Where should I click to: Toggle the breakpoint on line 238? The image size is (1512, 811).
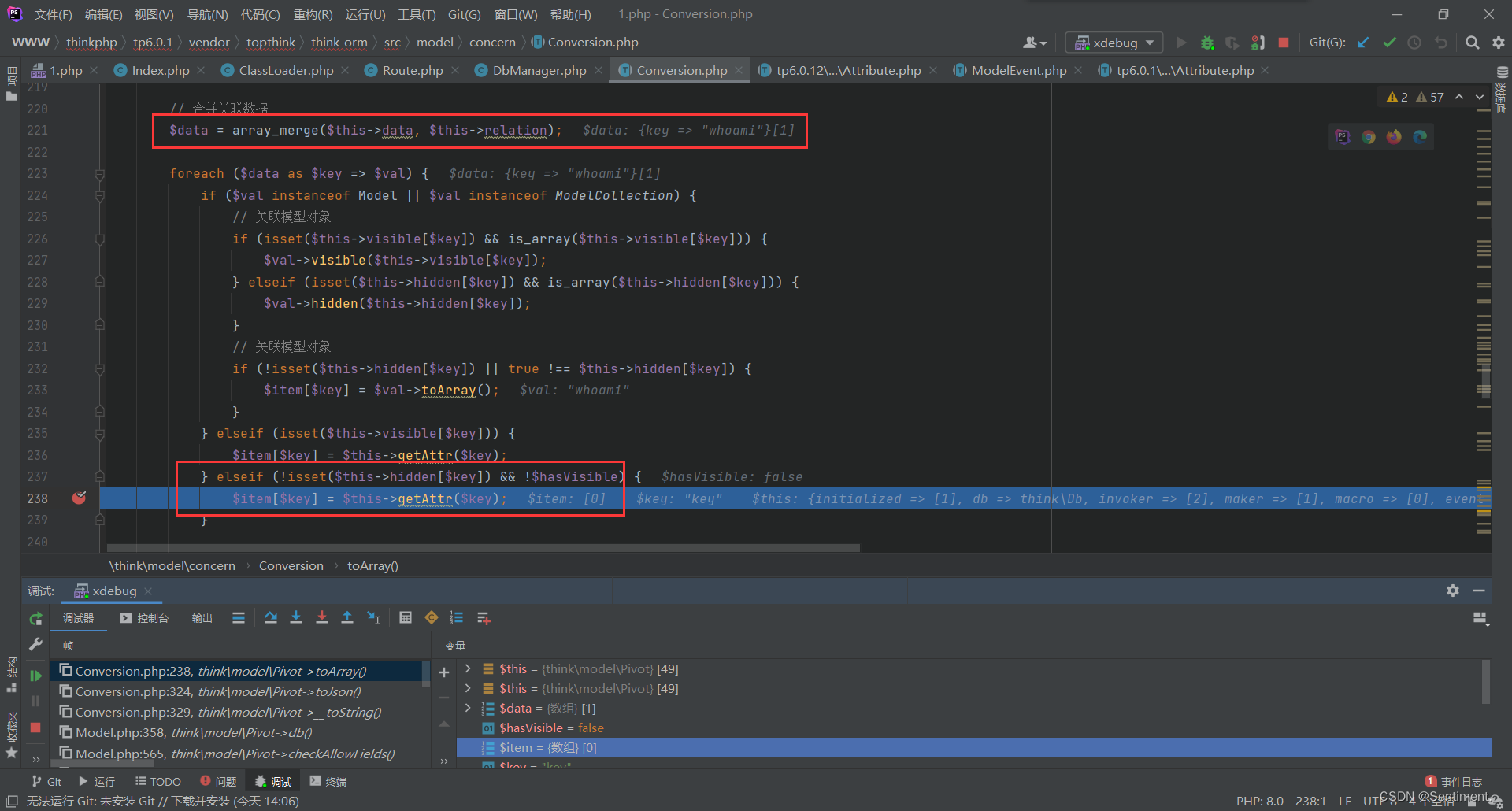coord(79,498)
